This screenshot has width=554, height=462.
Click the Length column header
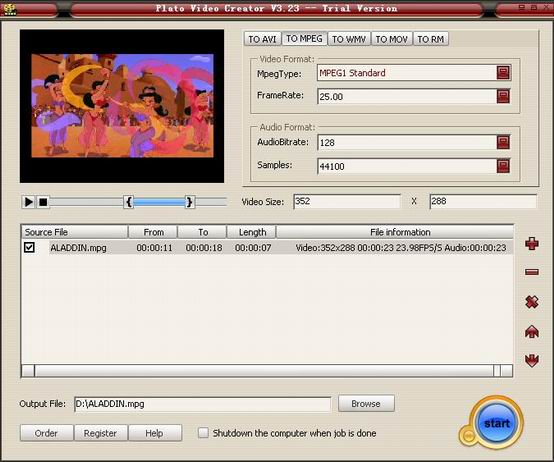252,232
